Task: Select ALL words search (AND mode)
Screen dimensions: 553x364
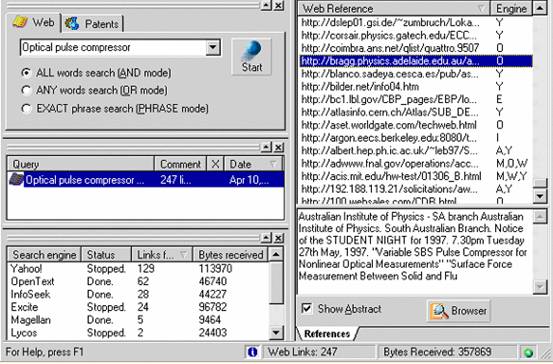Action: tap(26, 73)
